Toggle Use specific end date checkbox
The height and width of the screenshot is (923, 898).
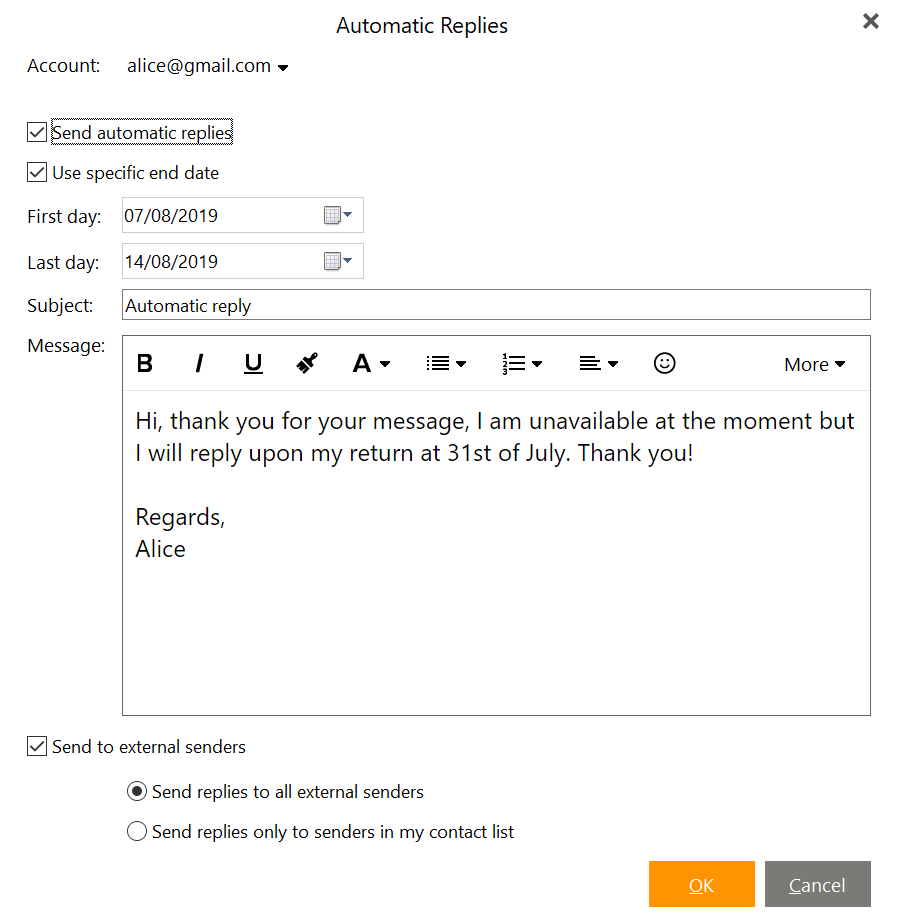[x=36, y=172]
